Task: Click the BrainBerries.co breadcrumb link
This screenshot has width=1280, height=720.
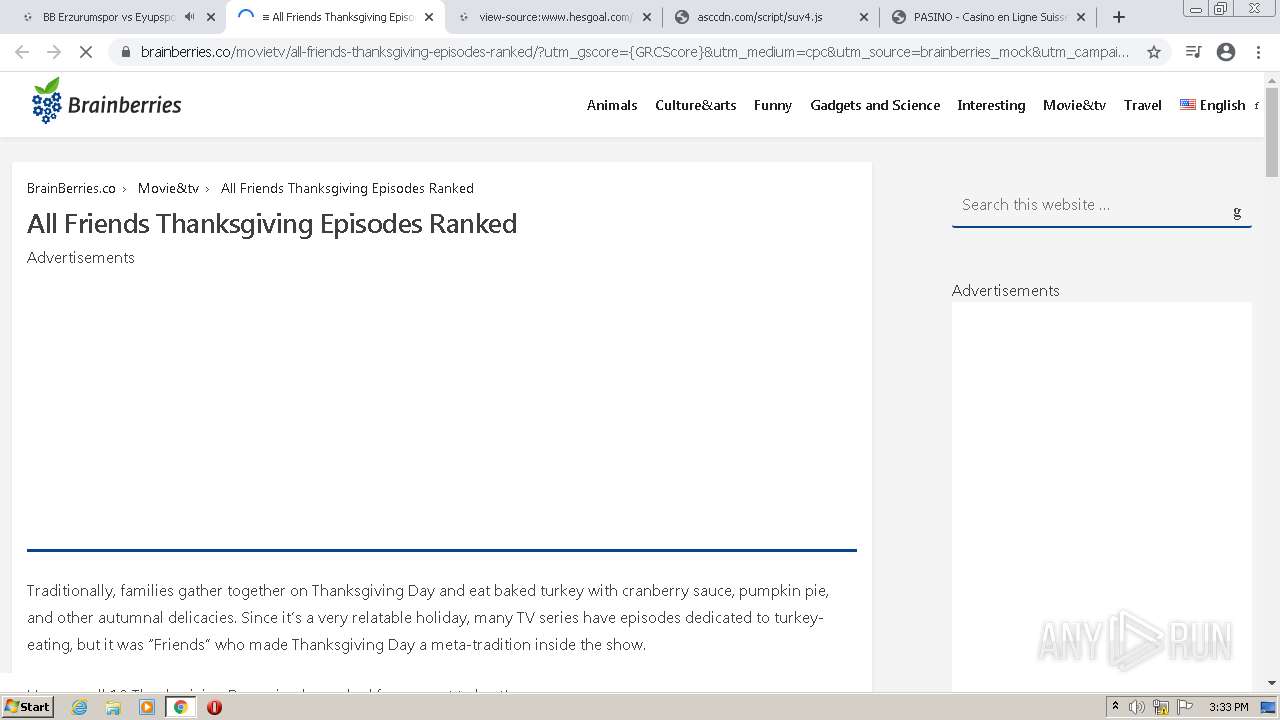Action: click(x=71, y=188)
